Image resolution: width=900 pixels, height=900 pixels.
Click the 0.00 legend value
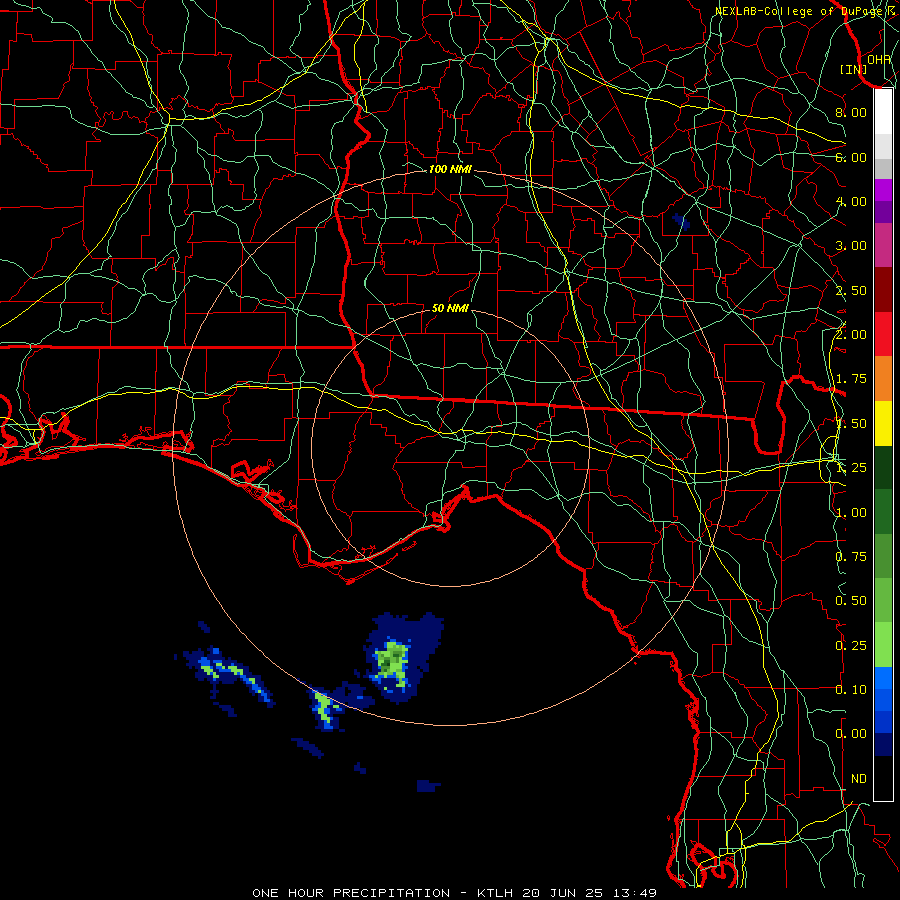coord(851,734)
